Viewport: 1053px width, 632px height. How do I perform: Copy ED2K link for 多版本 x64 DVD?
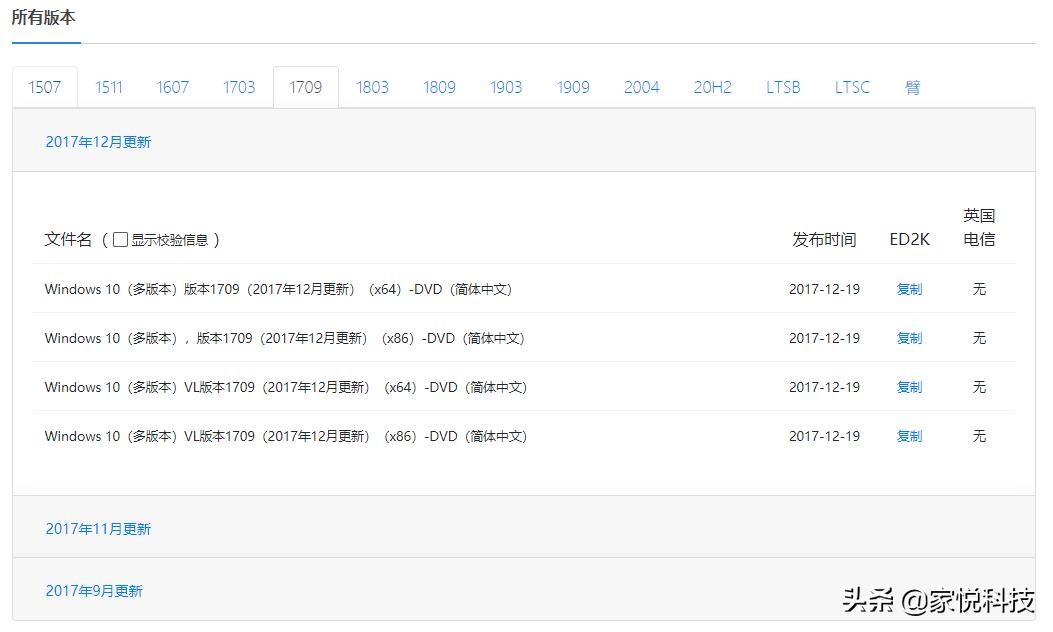[x=909, y=289]
